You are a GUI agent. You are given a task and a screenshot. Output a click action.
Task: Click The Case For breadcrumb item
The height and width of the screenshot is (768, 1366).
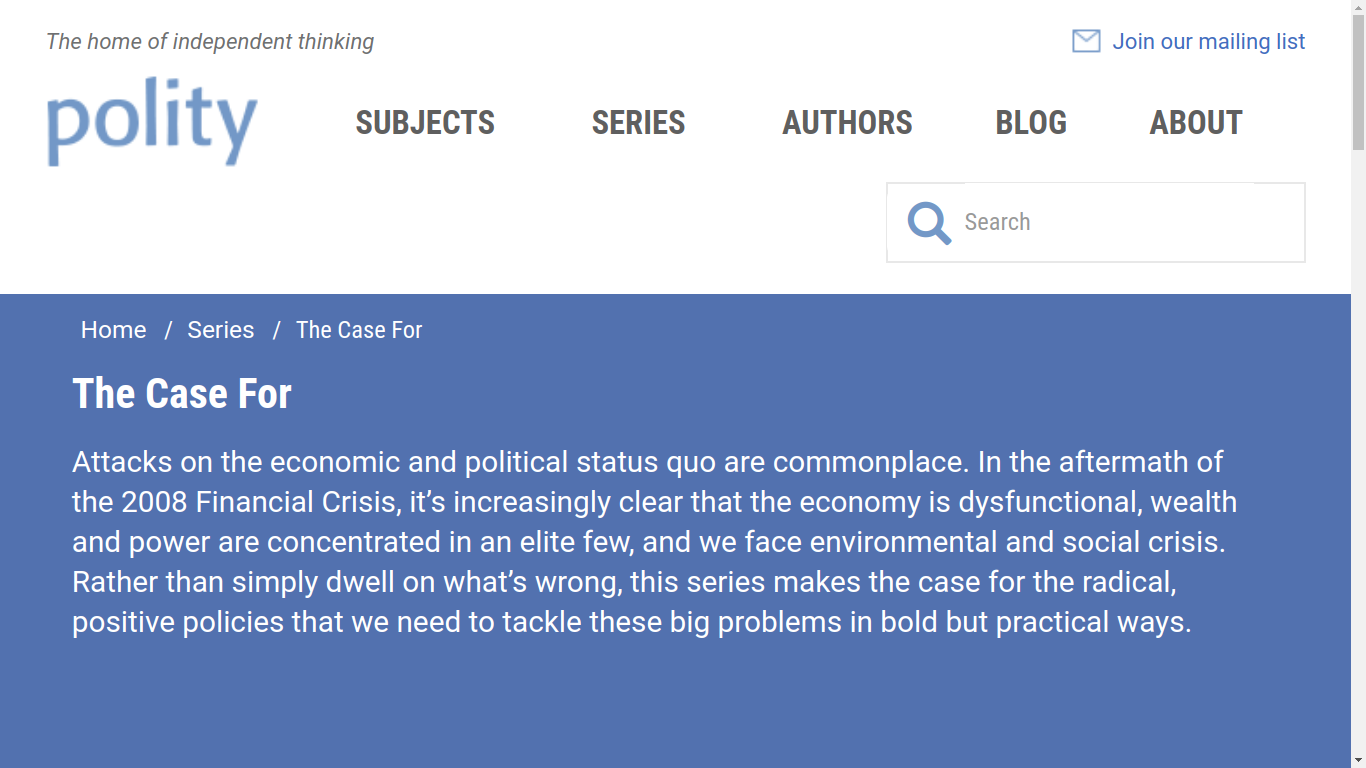pos(359,330)
